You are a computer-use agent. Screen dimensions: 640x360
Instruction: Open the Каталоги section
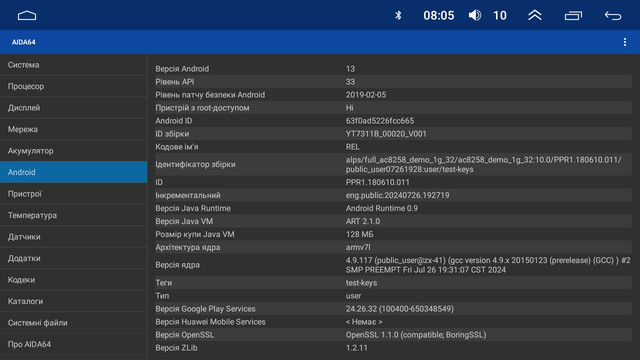tap(73, 301)
